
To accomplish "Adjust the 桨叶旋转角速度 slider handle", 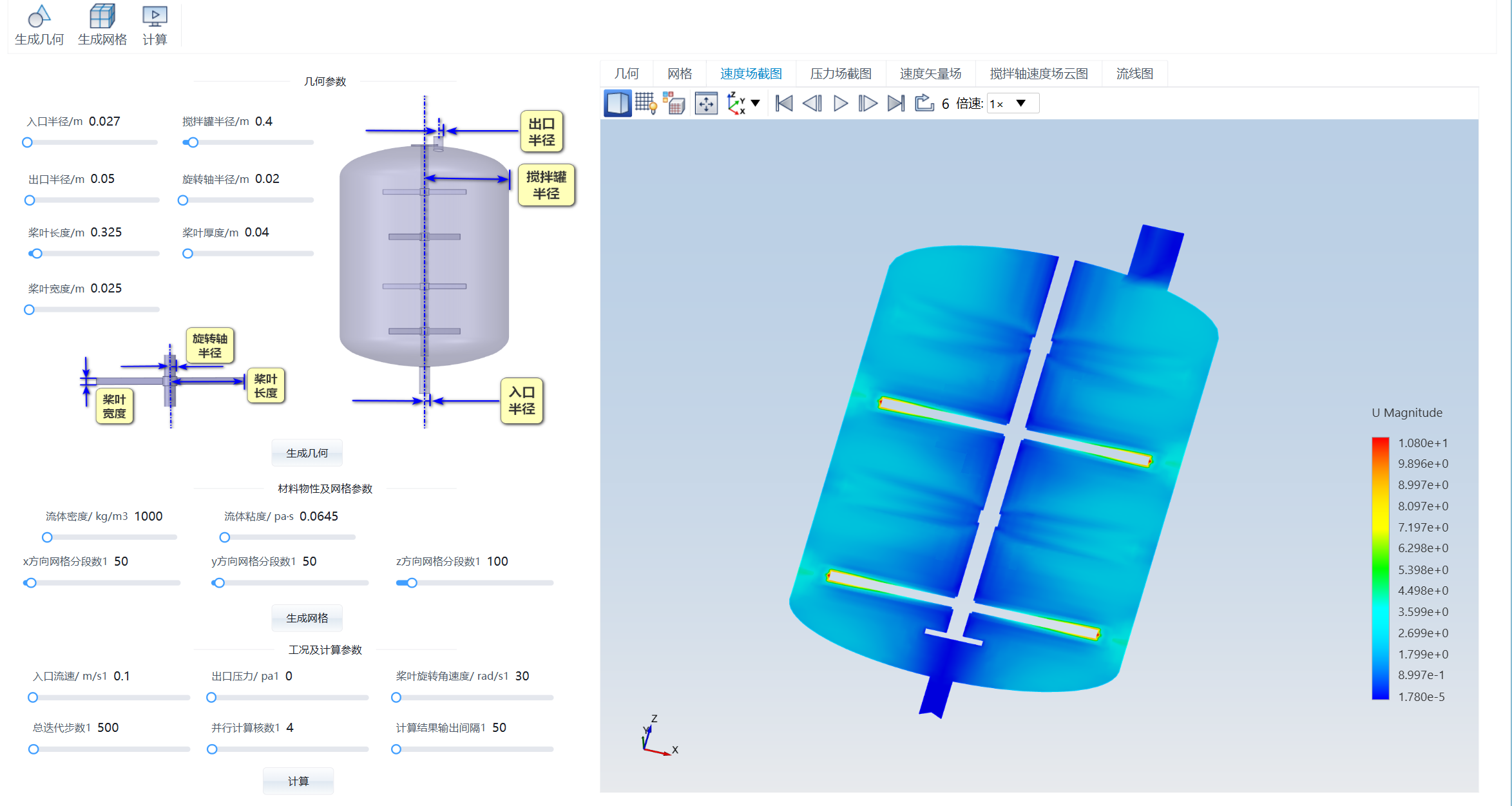I will [x=396, y=698].
